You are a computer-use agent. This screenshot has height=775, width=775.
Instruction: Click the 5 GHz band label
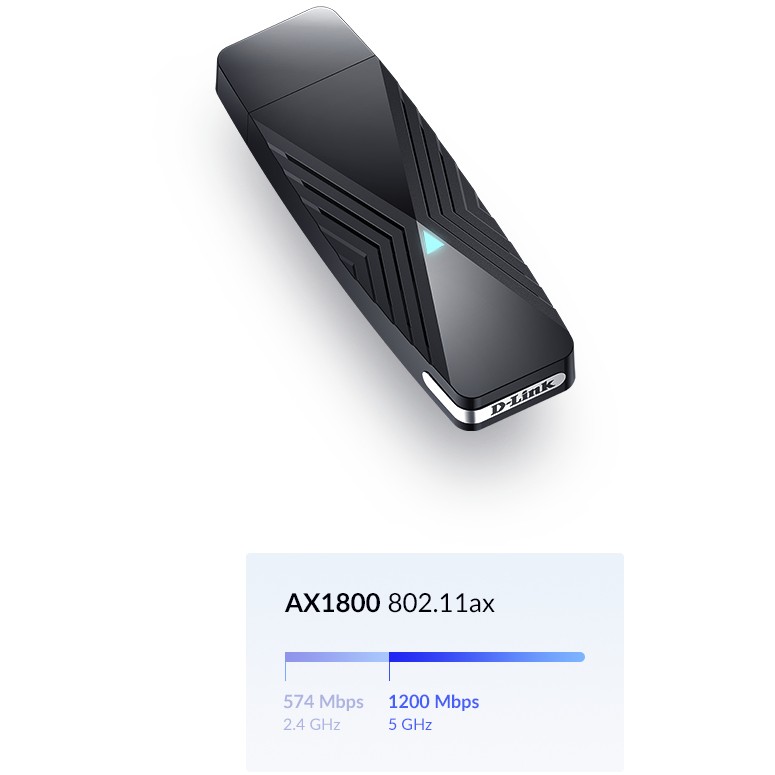pyautogui.click(x=410, y=724)
